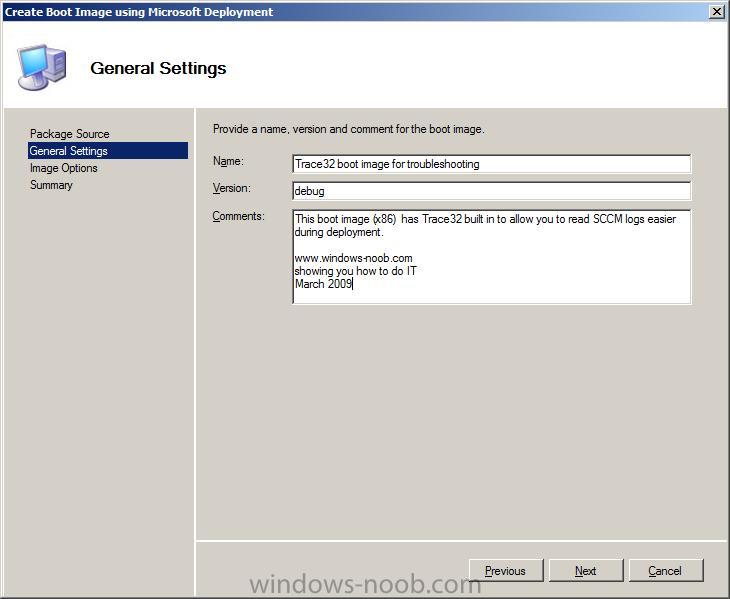Click the Version: label
This screenshot has width=730, height=599.
(x=231, y=188)
